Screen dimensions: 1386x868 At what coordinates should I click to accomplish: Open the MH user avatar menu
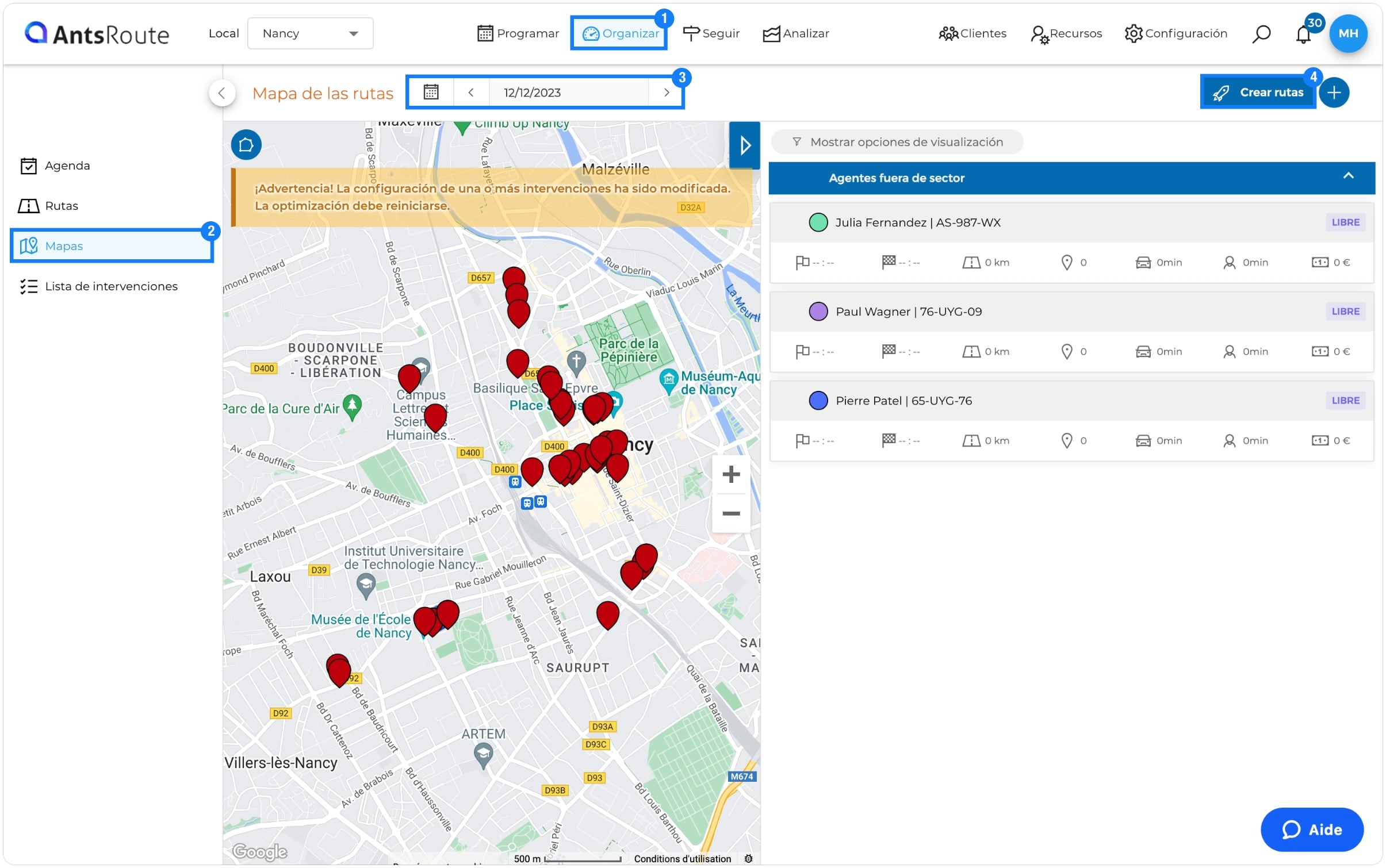click(1347, 33)
